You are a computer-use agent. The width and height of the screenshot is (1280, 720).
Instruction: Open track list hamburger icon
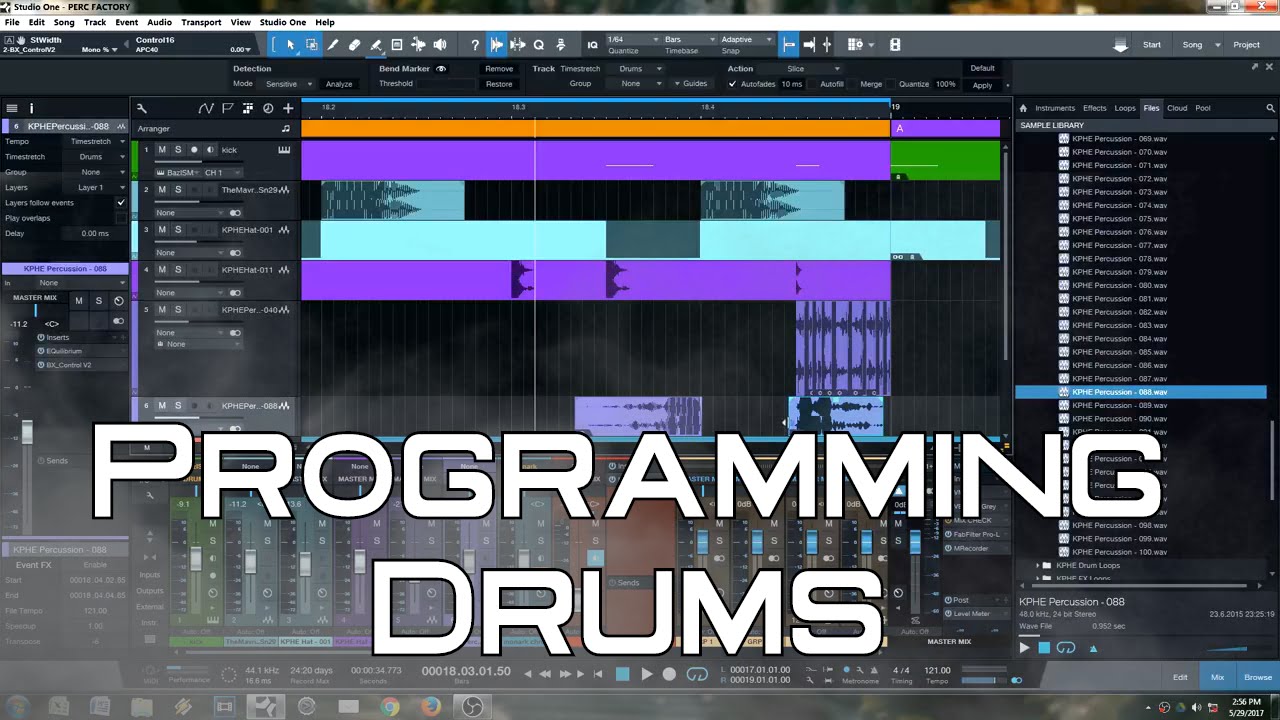12,108
